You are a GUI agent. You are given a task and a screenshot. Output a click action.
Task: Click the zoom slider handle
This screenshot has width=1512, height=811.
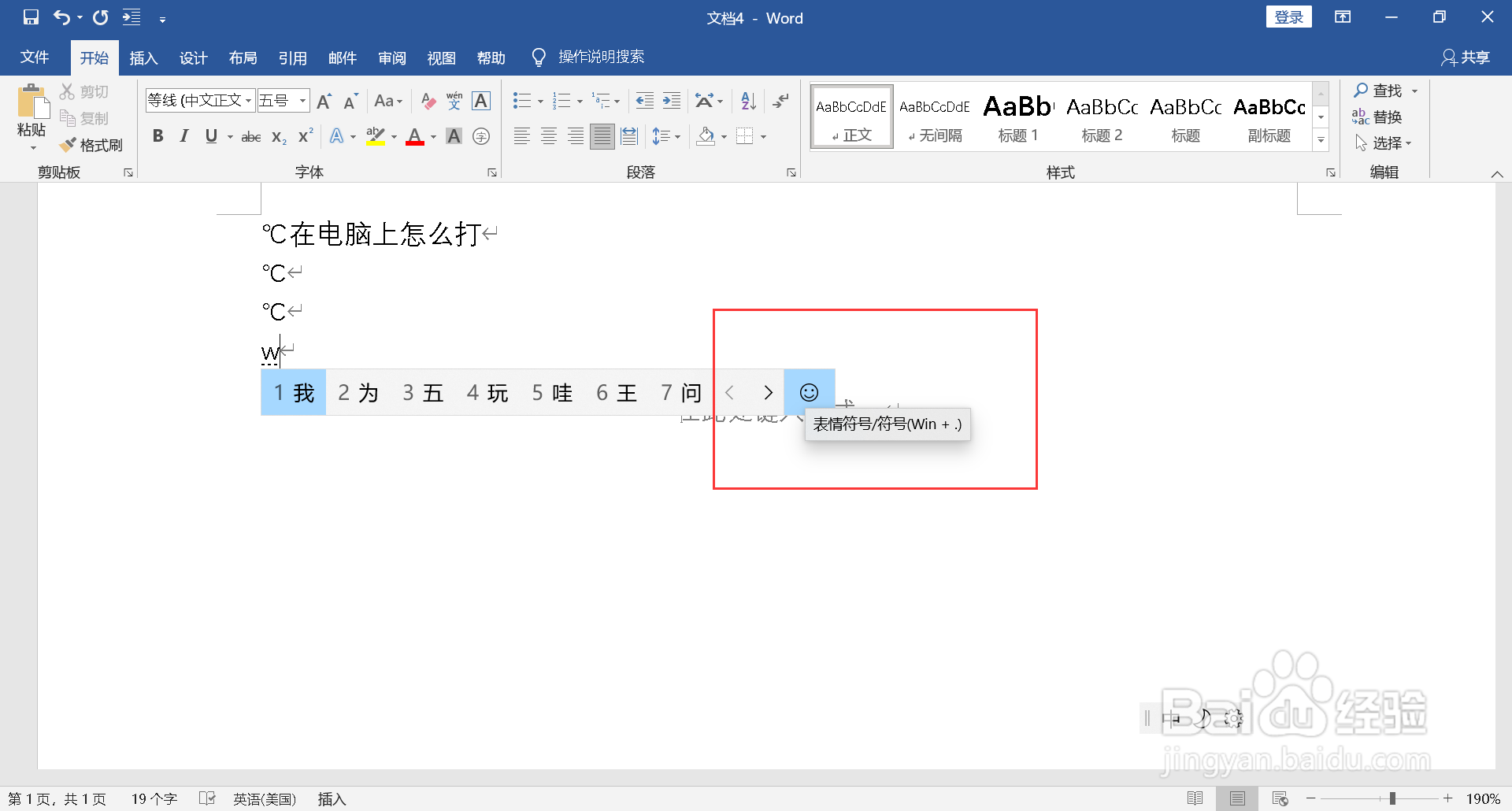1392,798
